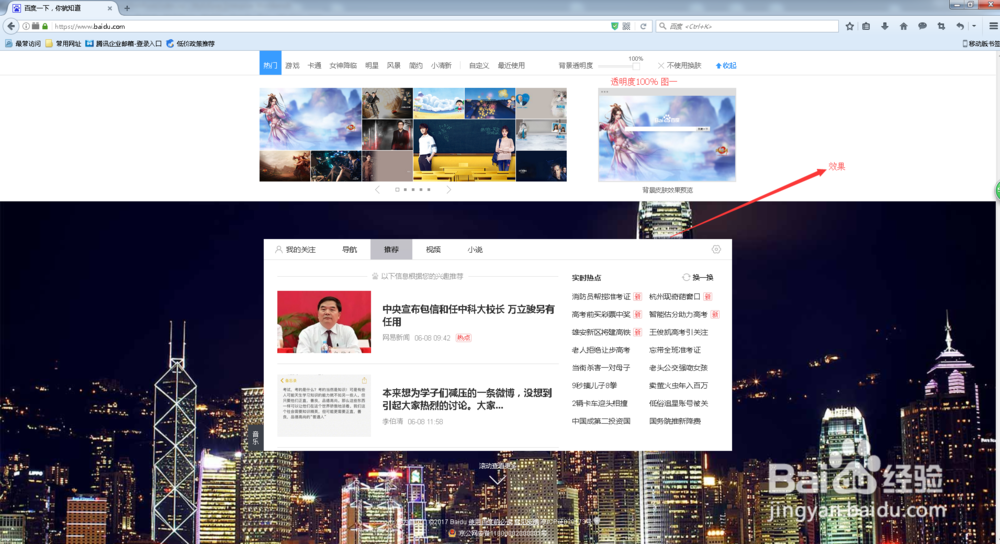Close the 百度一下 browser tab
Viewport: 1000px width, 544px height.
coord(110,8)
